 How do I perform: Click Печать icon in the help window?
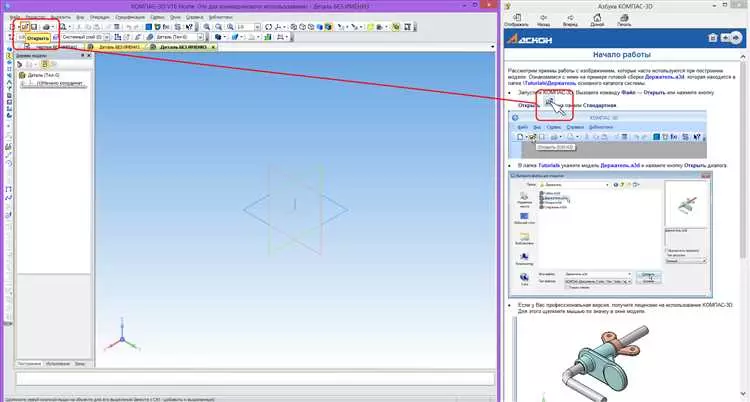click(624, 20)
